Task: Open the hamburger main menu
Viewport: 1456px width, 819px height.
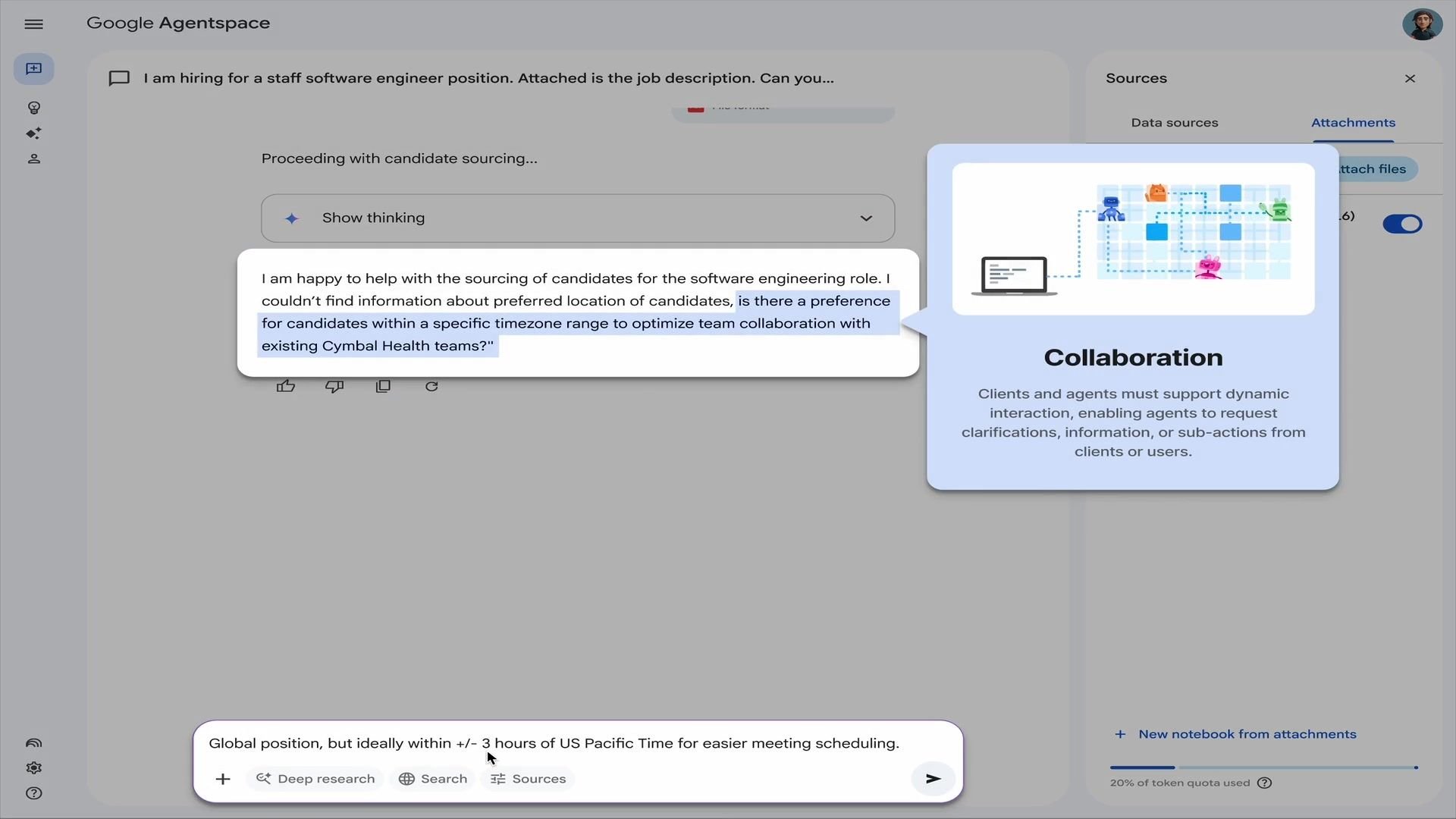Action: coord(33,24)
